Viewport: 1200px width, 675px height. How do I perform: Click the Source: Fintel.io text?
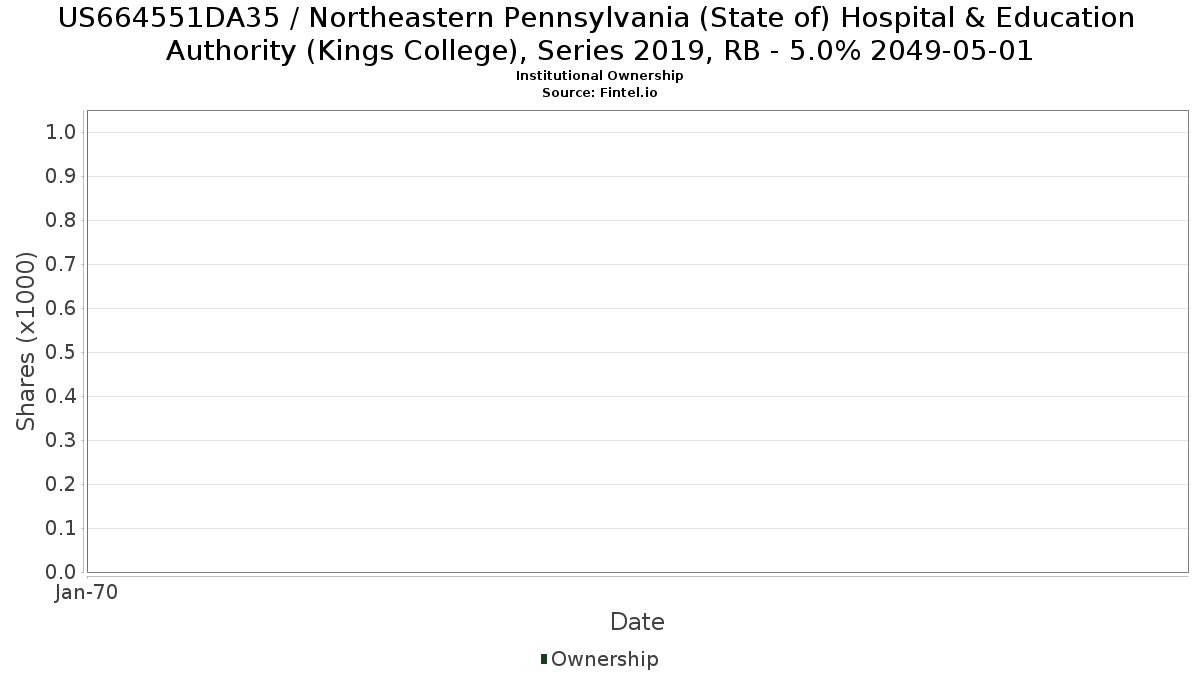click(600, 92)
